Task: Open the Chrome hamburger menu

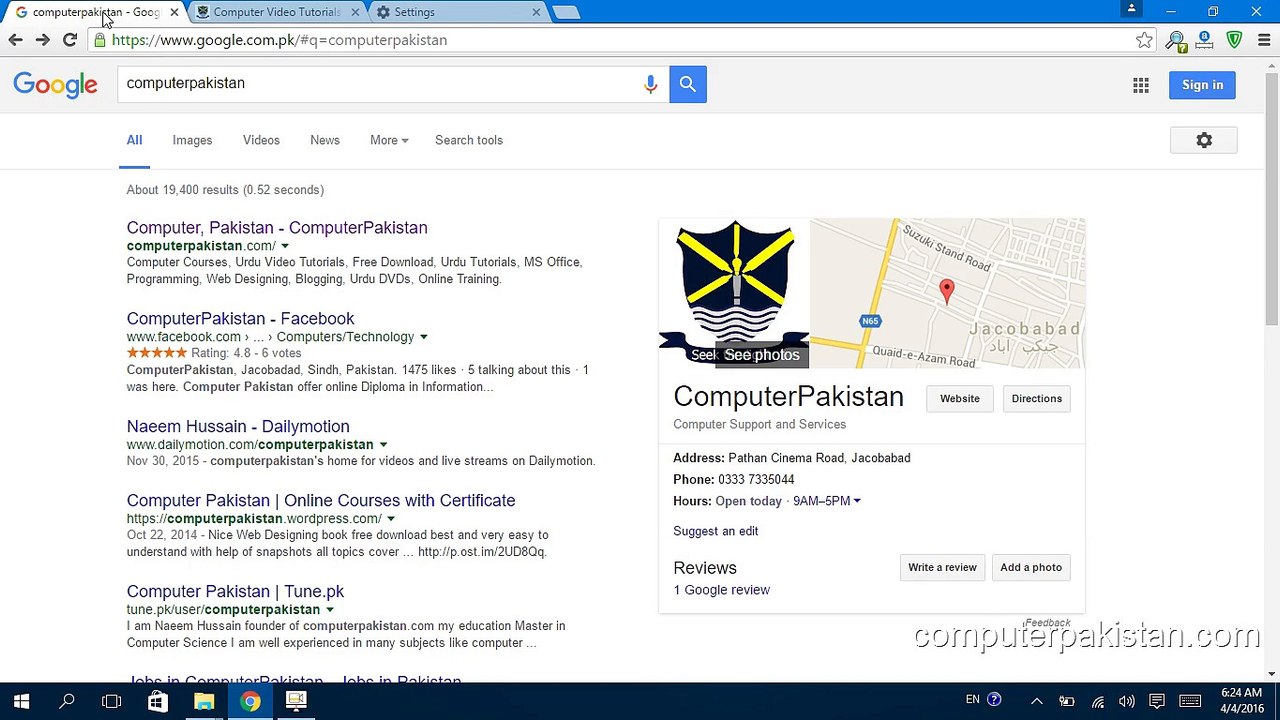Action: point(1265,40)
